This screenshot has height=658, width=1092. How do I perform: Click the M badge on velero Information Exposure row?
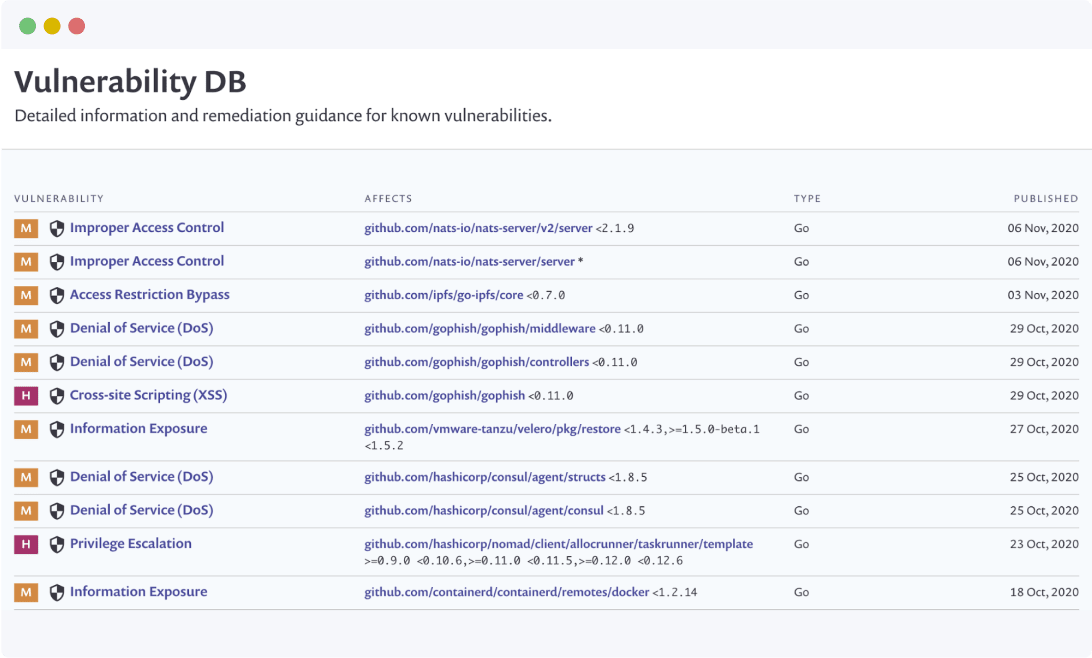click(26, 429)
